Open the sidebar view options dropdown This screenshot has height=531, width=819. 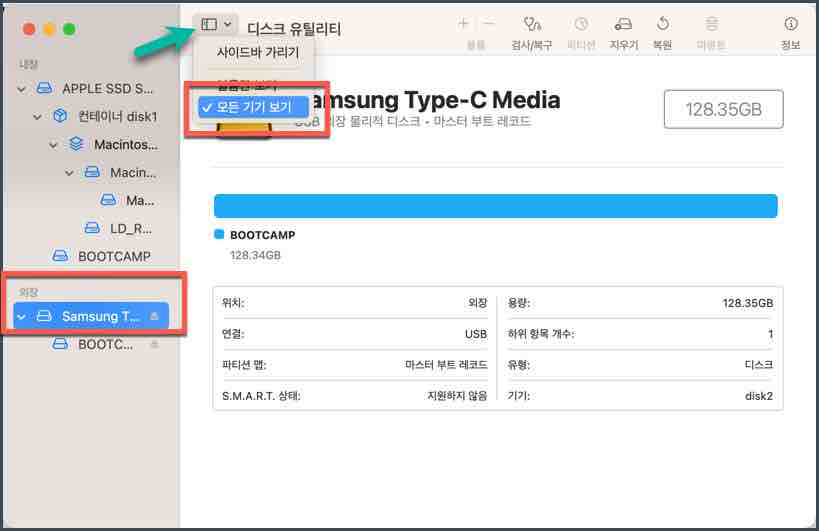click(x=216, y=25)
